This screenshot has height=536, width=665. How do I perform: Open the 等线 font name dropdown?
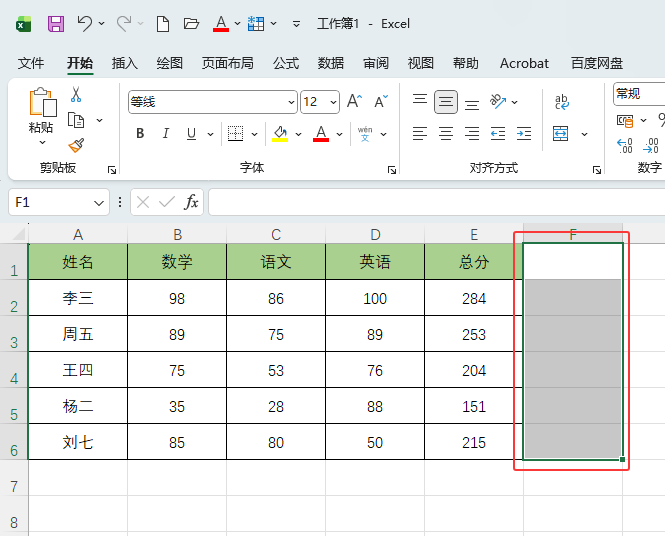291,102
